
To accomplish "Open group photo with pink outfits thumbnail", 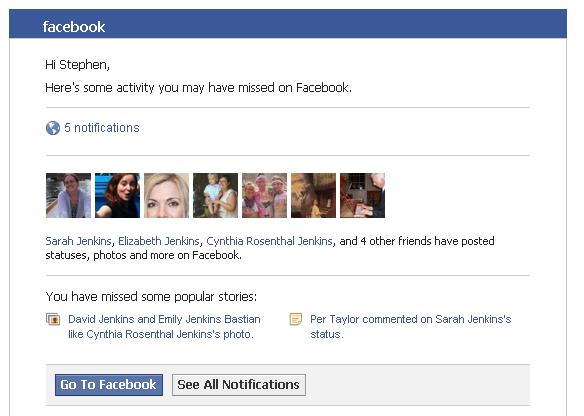I will 264,196.
